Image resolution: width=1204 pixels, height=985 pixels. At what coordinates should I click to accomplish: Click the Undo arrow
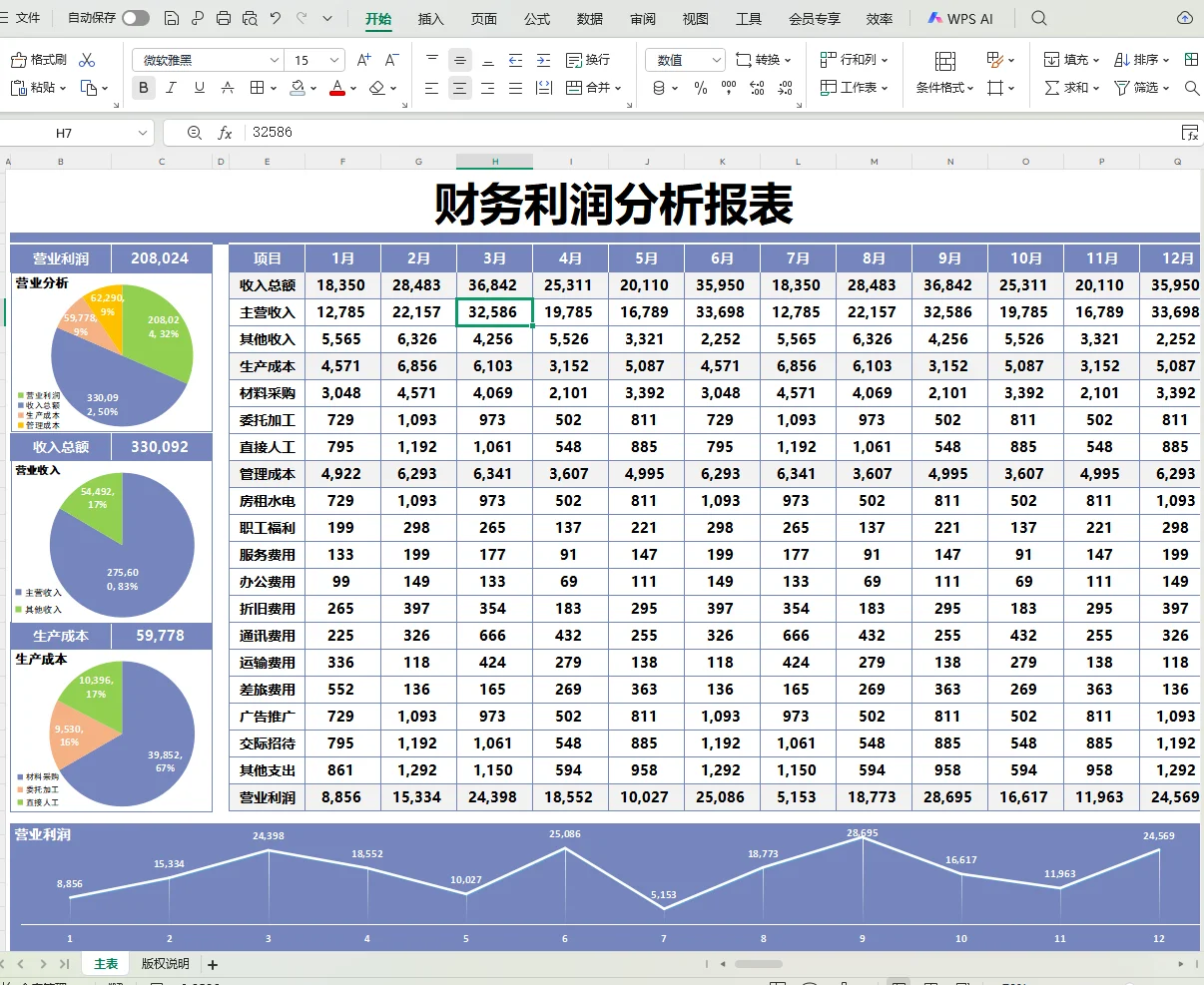pyautogui.click(x=276, y=18)
